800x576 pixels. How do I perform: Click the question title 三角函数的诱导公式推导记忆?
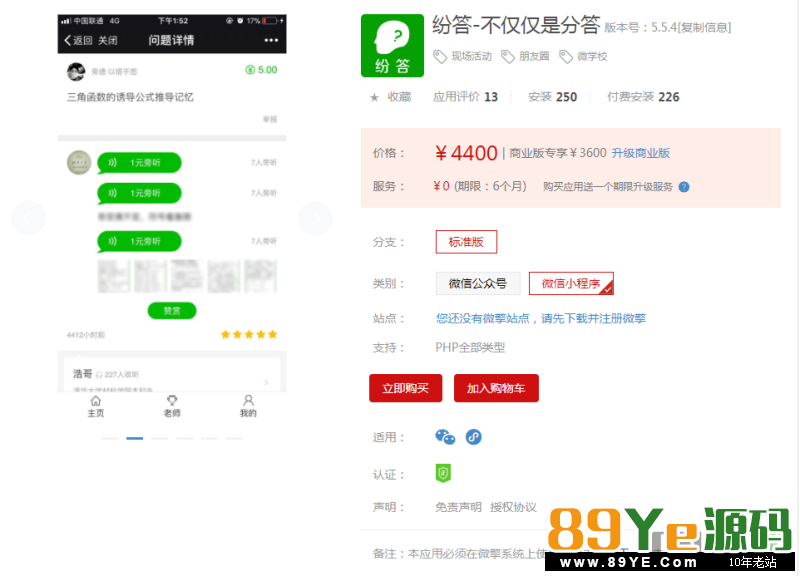131,97
